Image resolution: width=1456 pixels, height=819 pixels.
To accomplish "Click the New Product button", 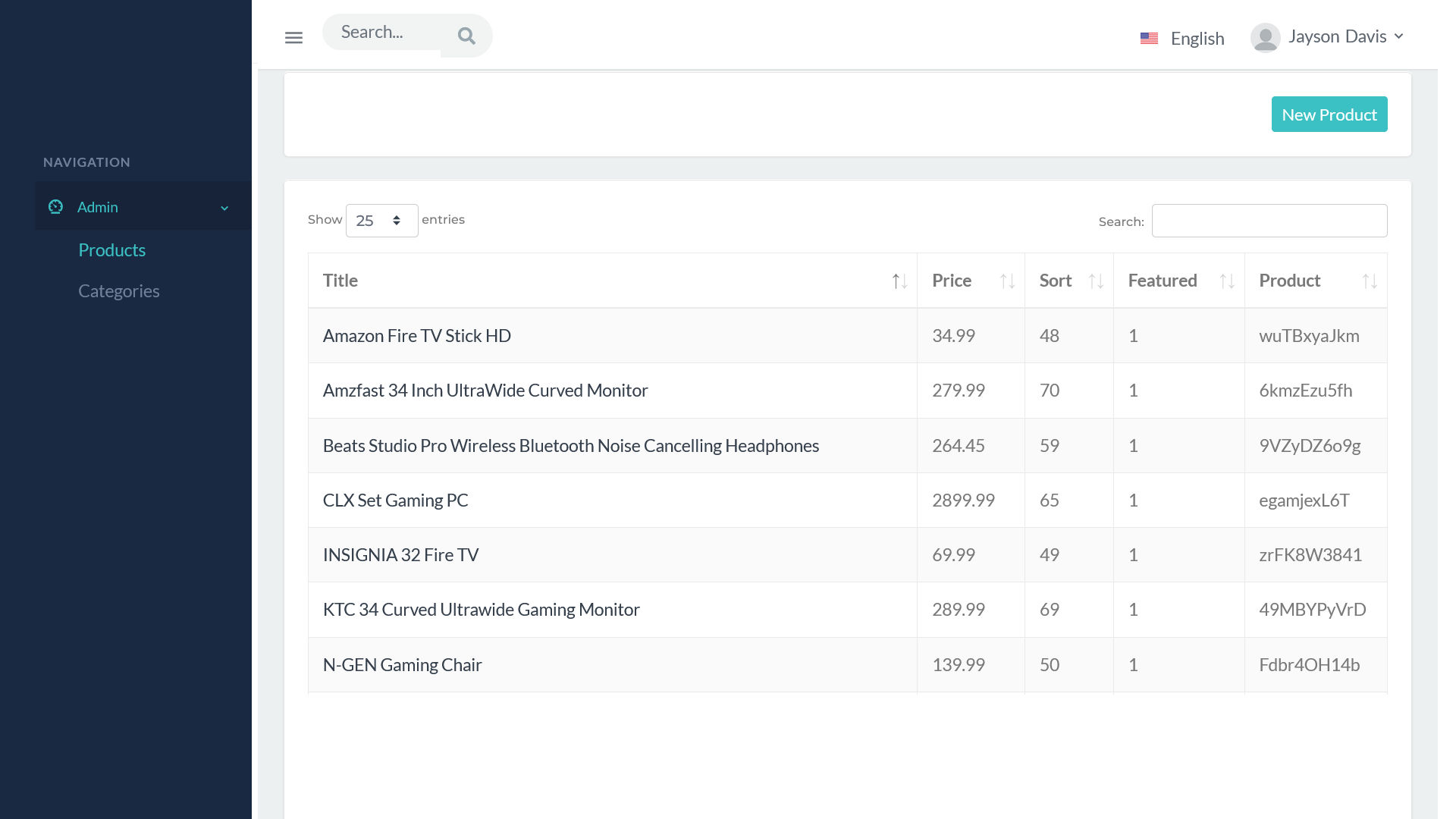I will click(x=1329, y=115).
